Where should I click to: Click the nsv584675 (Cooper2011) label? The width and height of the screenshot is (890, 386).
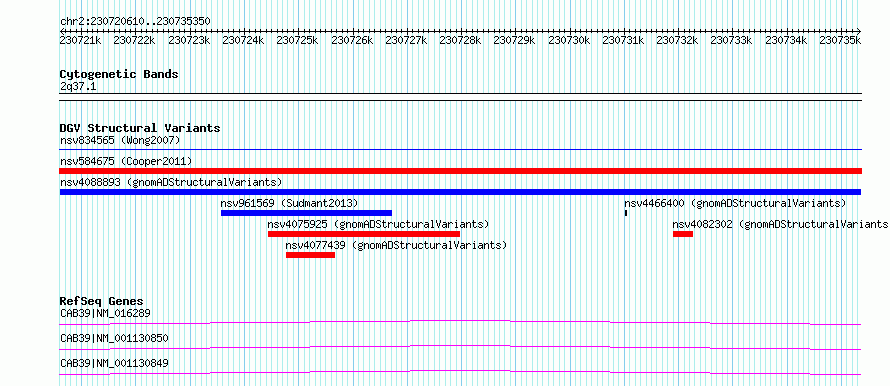126,162
